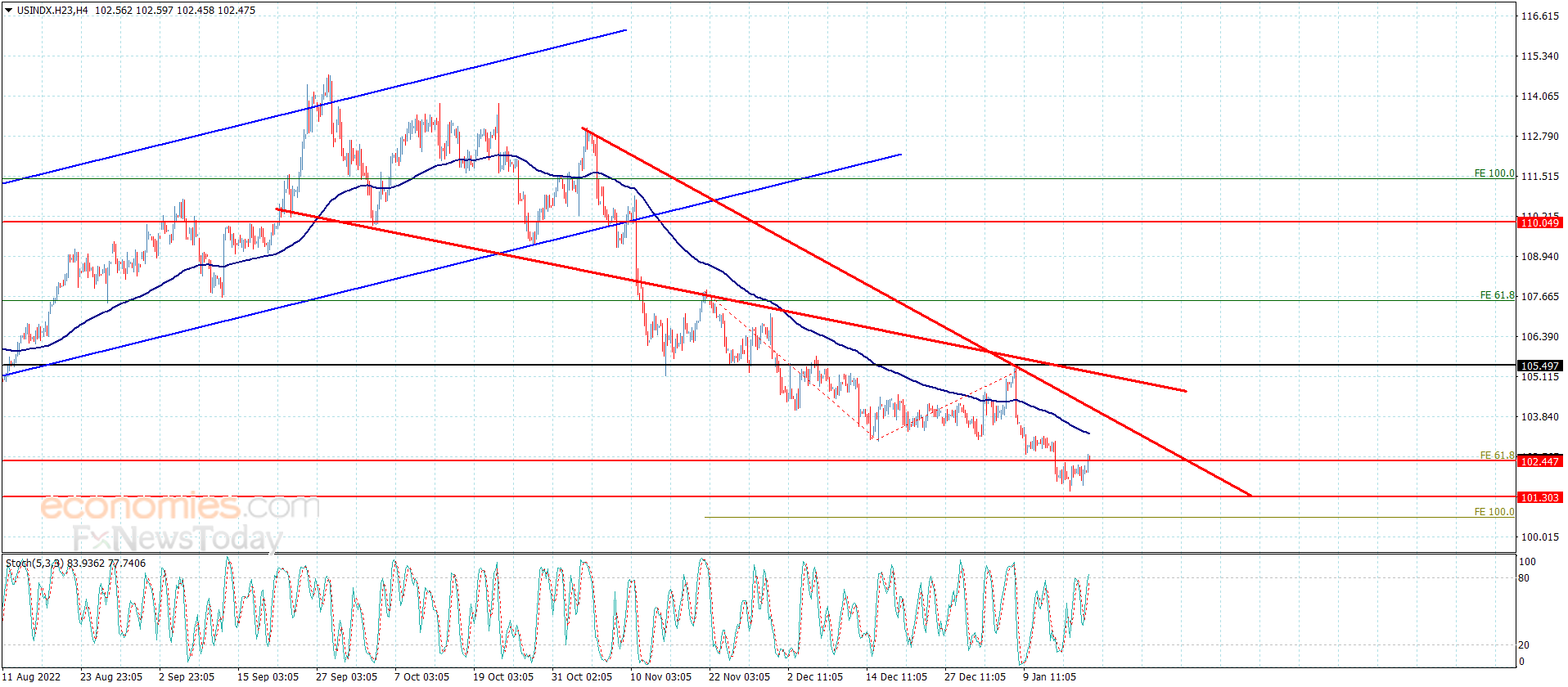Viewport: 1568px width, 687px height.
Task: Select 107.665 on the price scale
Action: 1539,297
